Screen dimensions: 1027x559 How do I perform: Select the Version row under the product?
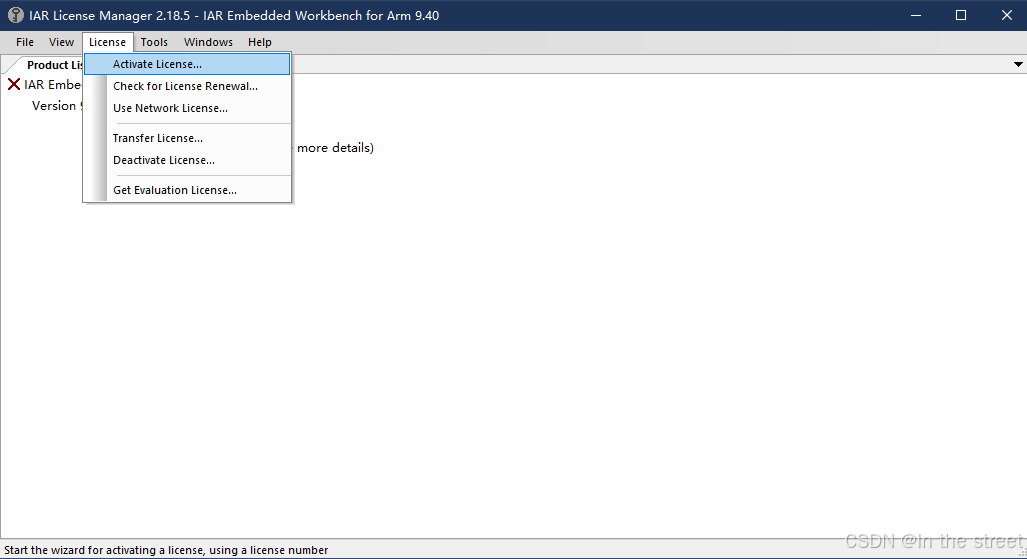[x=58, y=106]
